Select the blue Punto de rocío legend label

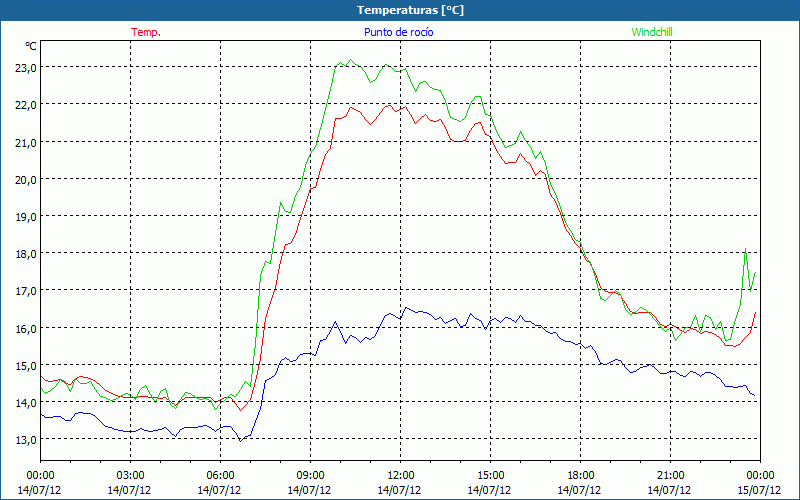click(398, 32)
